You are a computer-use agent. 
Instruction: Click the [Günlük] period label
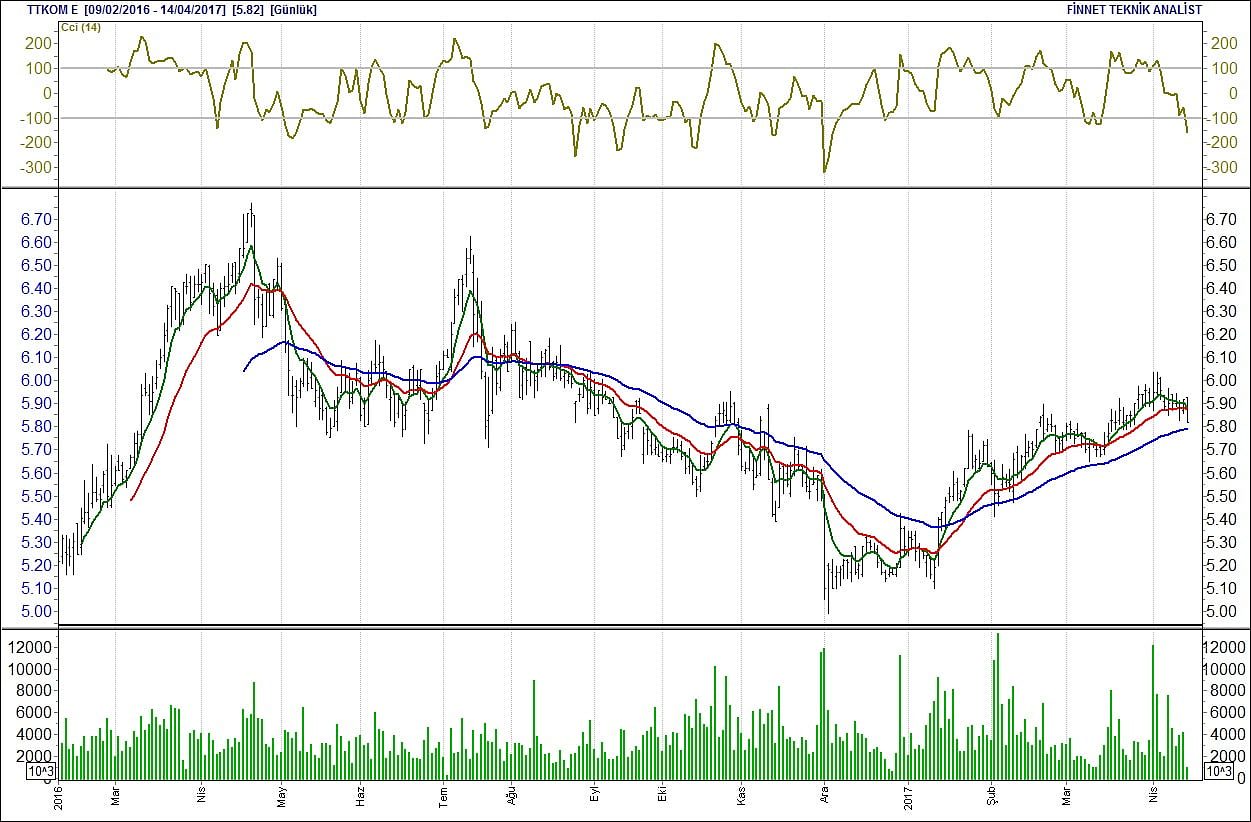pyautogui.click(x=294, y=10)
